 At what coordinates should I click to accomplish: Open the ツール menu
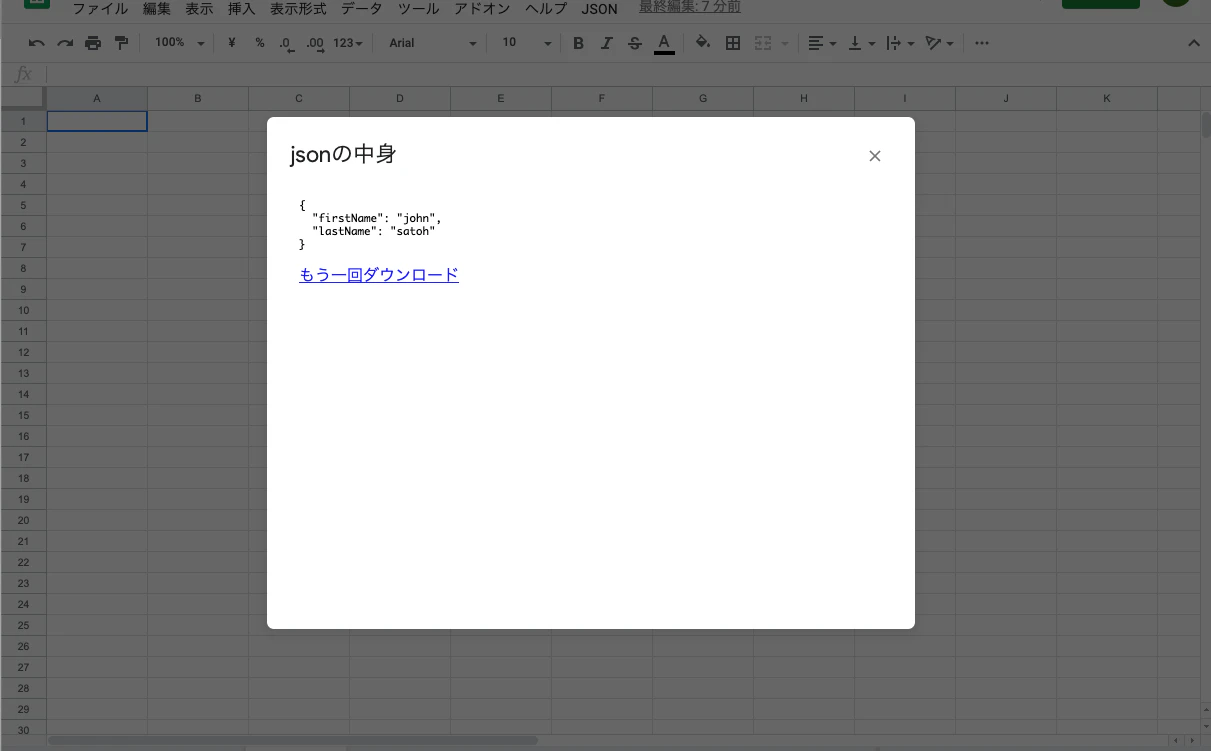point(418,9)
